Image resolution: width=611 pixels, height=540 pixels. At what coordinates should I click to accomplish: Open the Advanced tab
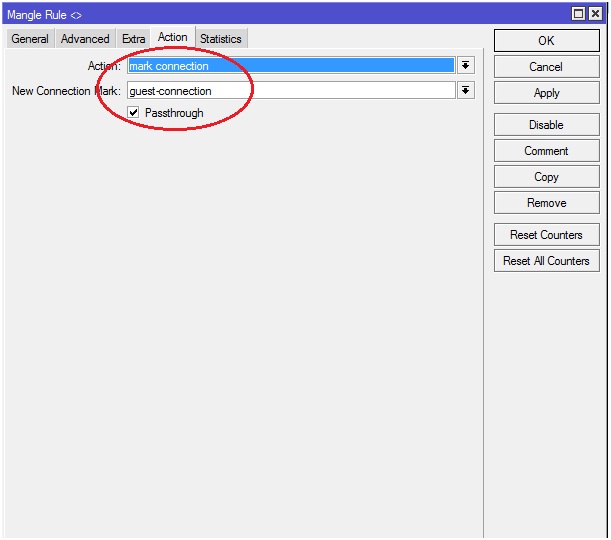tap(85, 39)
